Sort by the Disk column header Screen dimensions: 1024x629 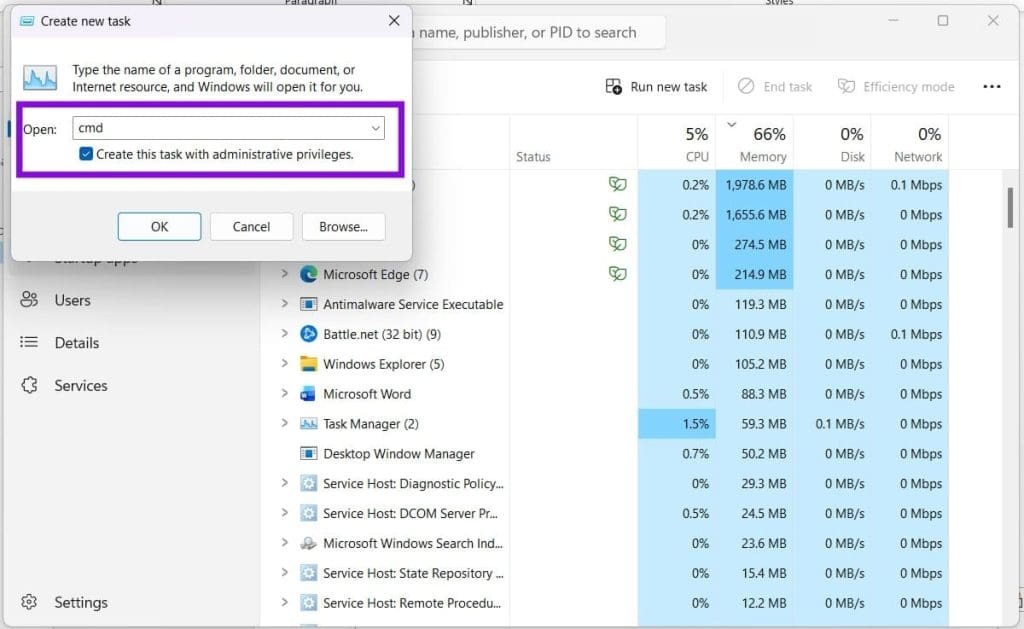pyautogui.click(x=833, y=142)
